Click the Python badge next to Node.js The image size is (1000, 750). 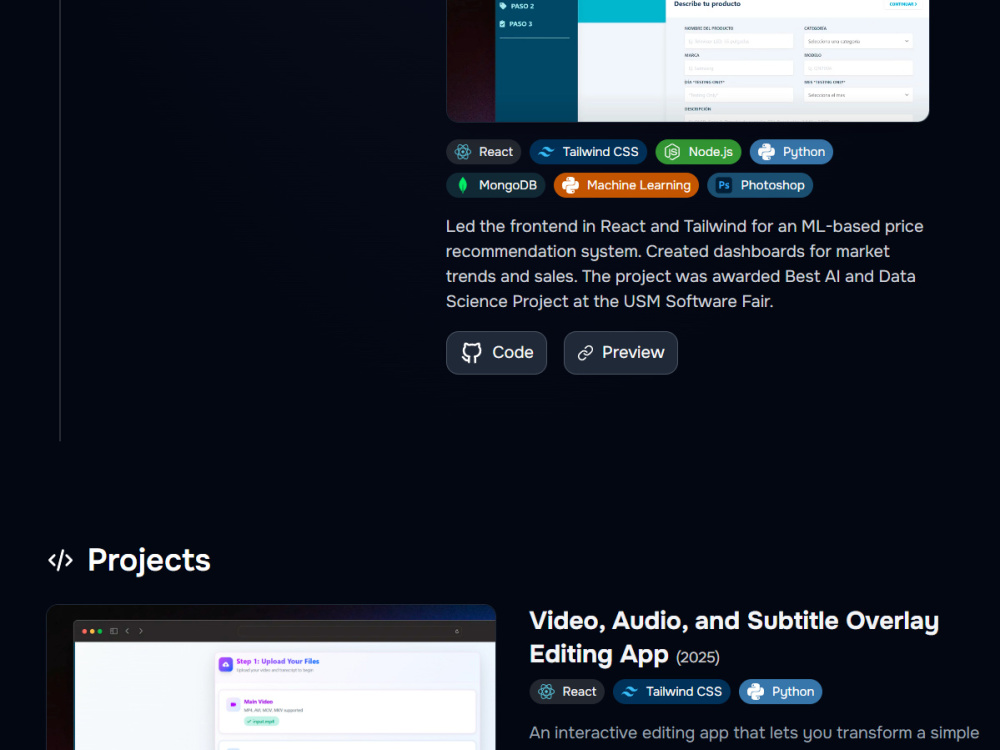pos(791,152)
